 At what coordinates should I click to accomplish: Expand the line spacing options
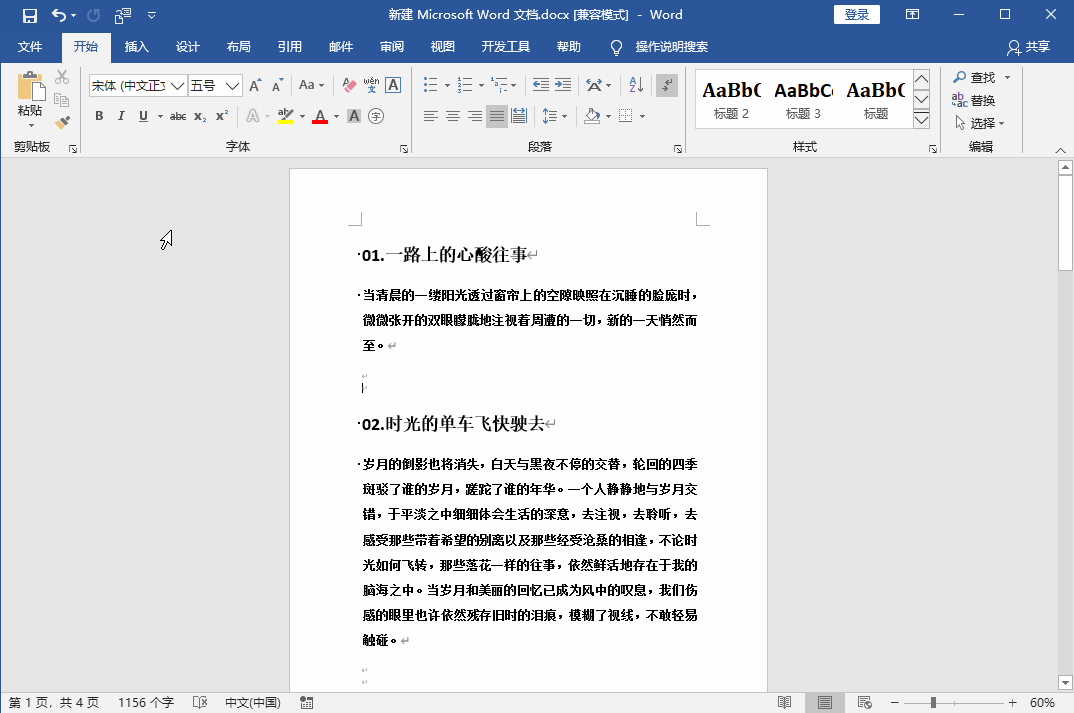coord(563,116)
